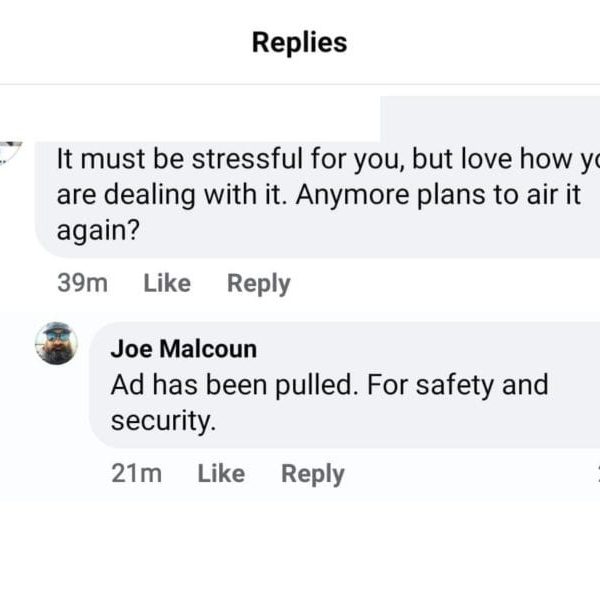Click the divider line under the Replies header
Viewport: 600px width, 595px height.
pyautogui.click(x=300, y=85)
